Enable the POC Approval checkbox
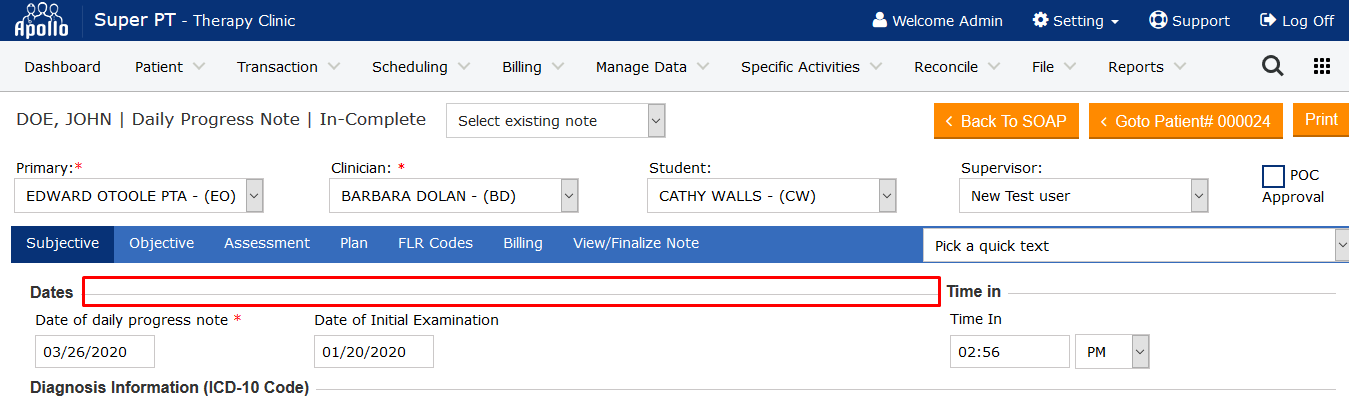 (x=1273, y=177)
